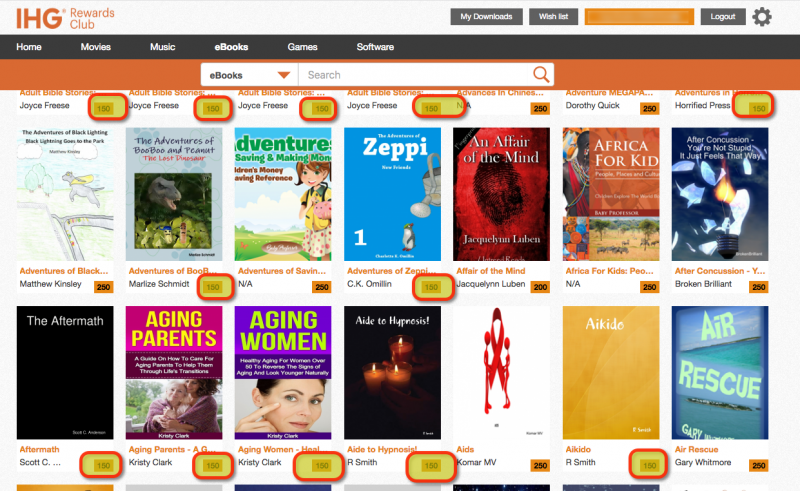Click the 'Adventures of Black...' title link

click(x=64, y=271)
